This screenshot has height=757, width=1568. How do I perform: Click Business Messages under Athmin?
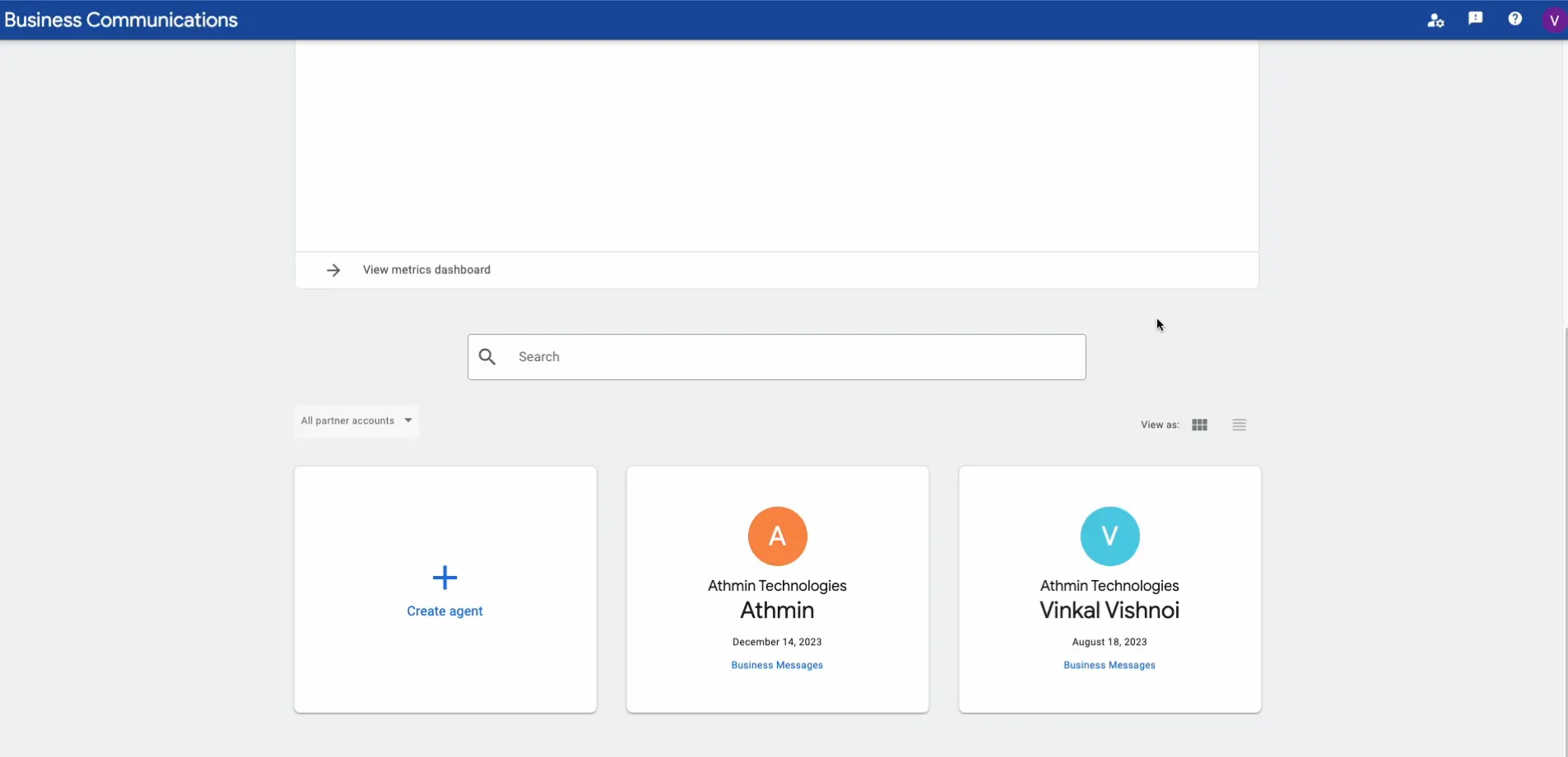tap(777, 665)
